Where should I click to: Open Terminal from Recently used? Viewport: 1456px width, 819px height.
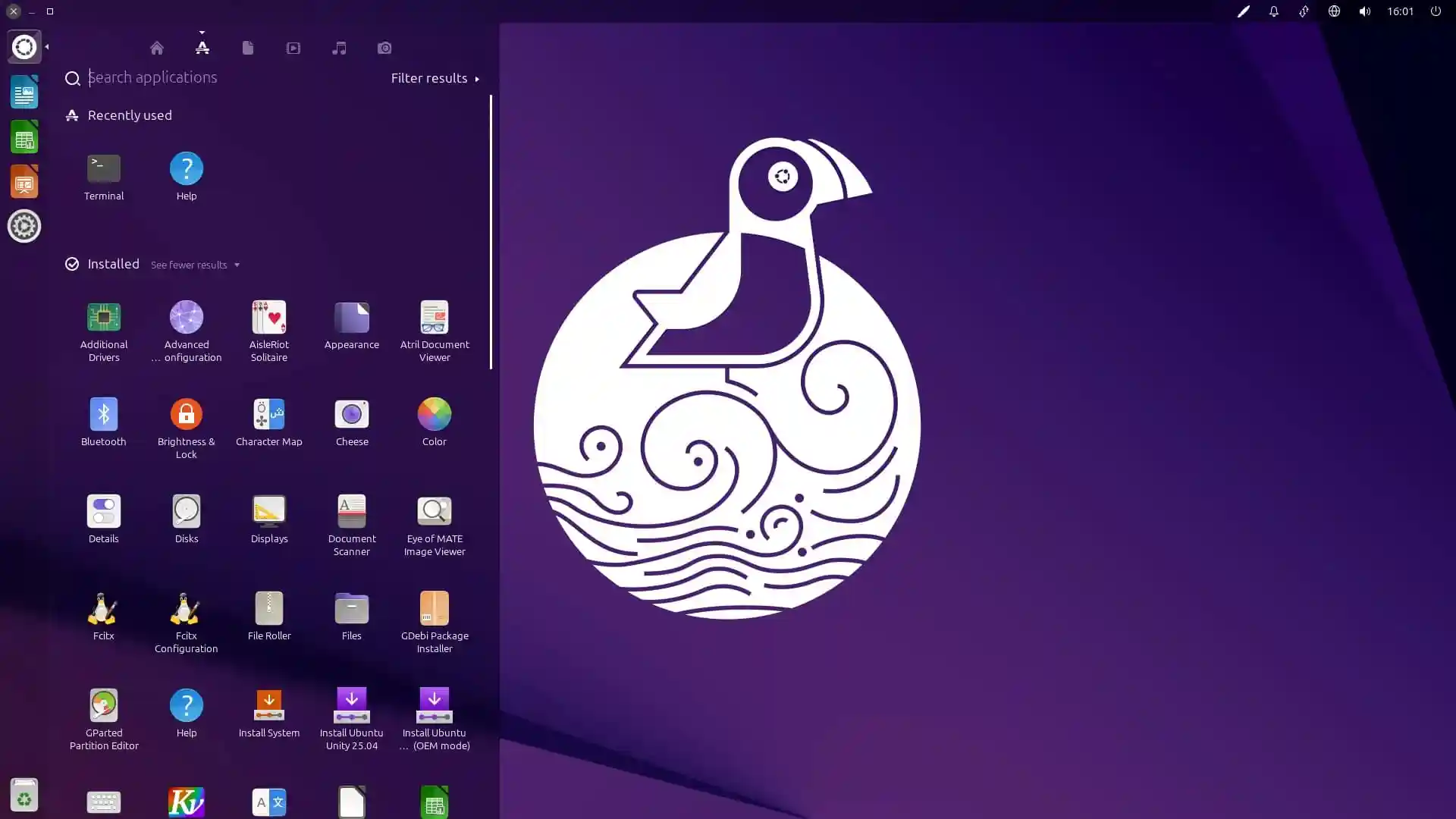[x=103, y=168]
